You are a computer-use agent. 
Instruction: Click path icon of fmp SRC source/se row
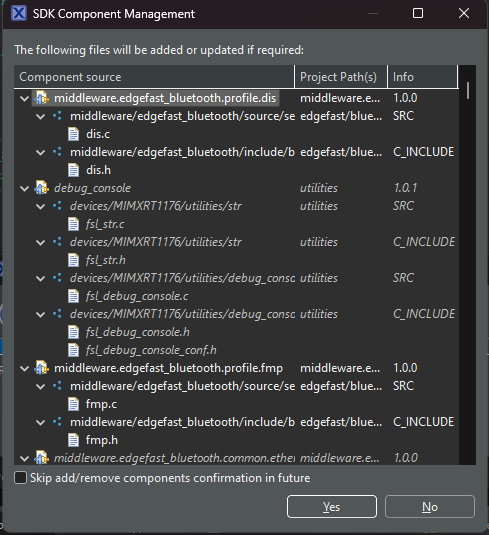point(57,386)
